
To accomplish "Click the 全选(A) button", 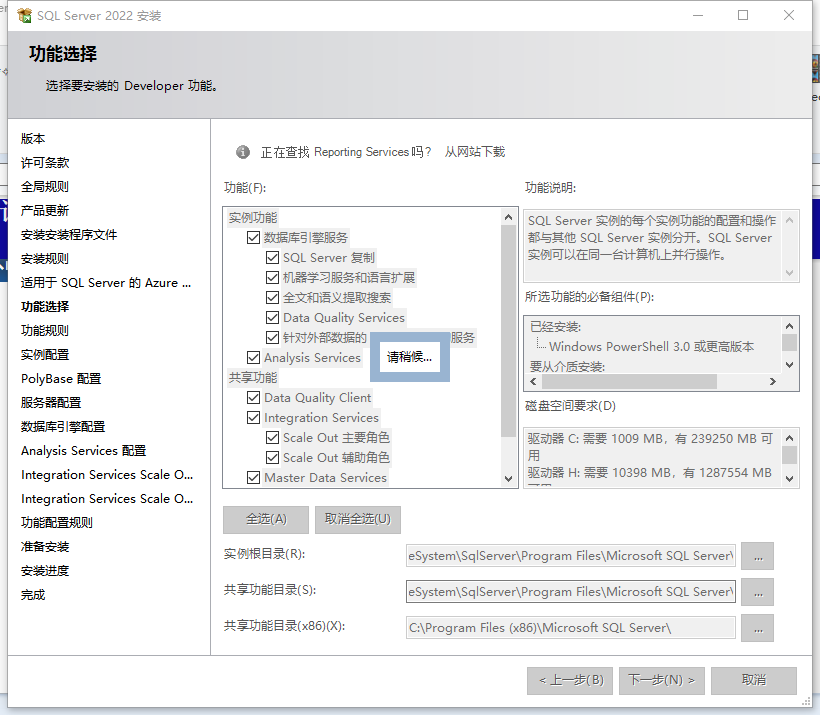I will [266, 519].
